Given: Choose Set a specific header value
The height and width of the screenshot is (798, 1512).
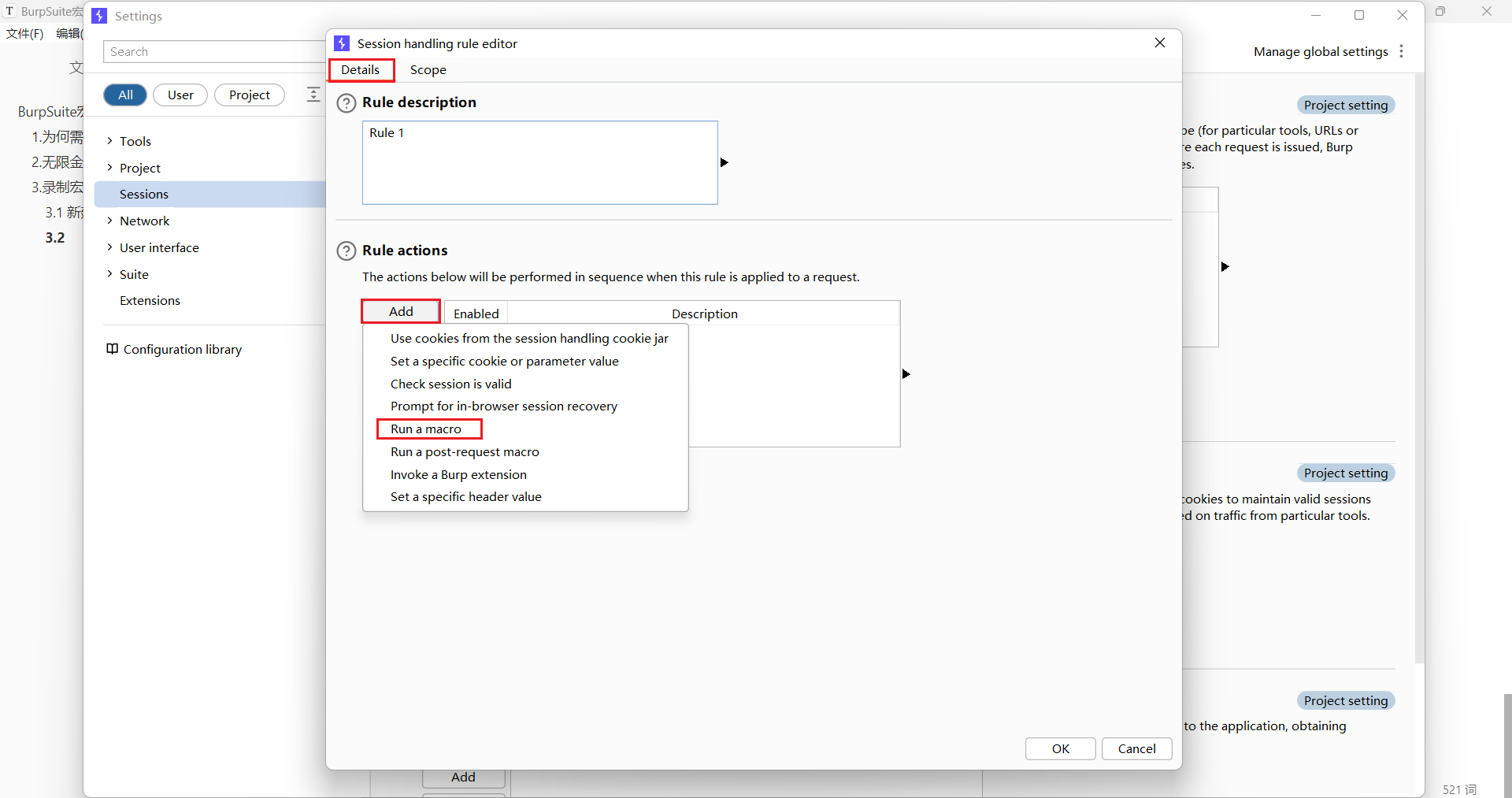Looking at the screenshot, I should click(x=525, y=497).
